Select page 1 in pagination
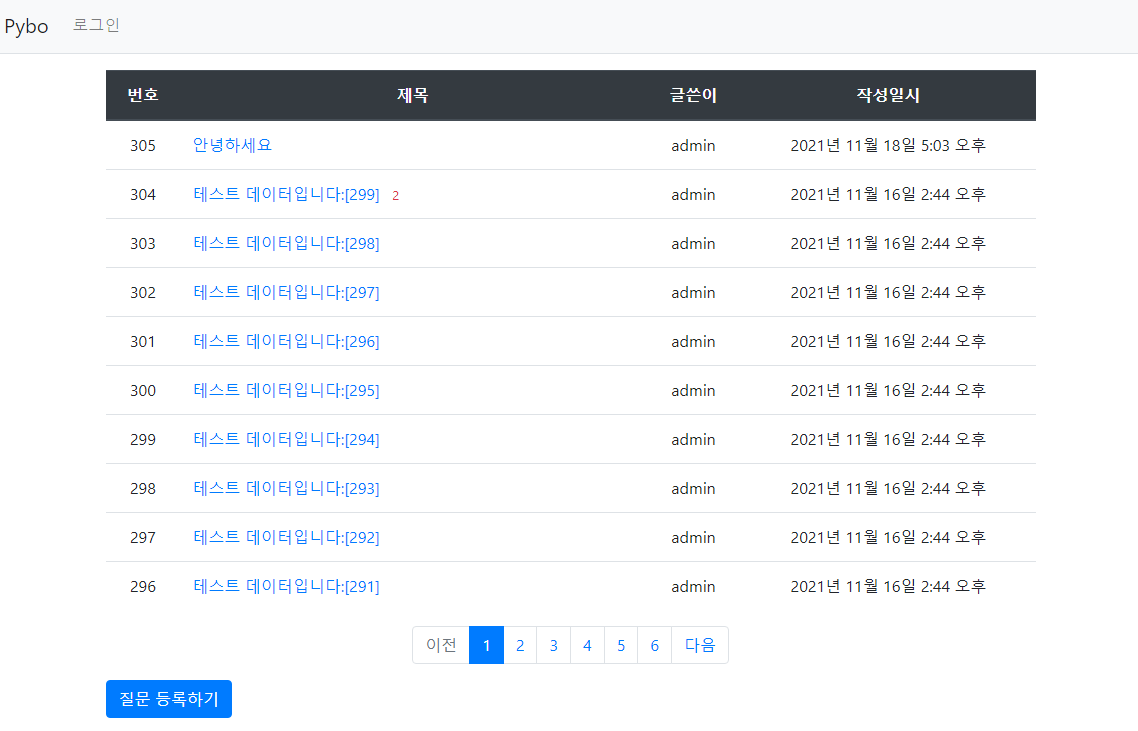1138x731 pixels. pyautogui.click(x=486, y=645)
